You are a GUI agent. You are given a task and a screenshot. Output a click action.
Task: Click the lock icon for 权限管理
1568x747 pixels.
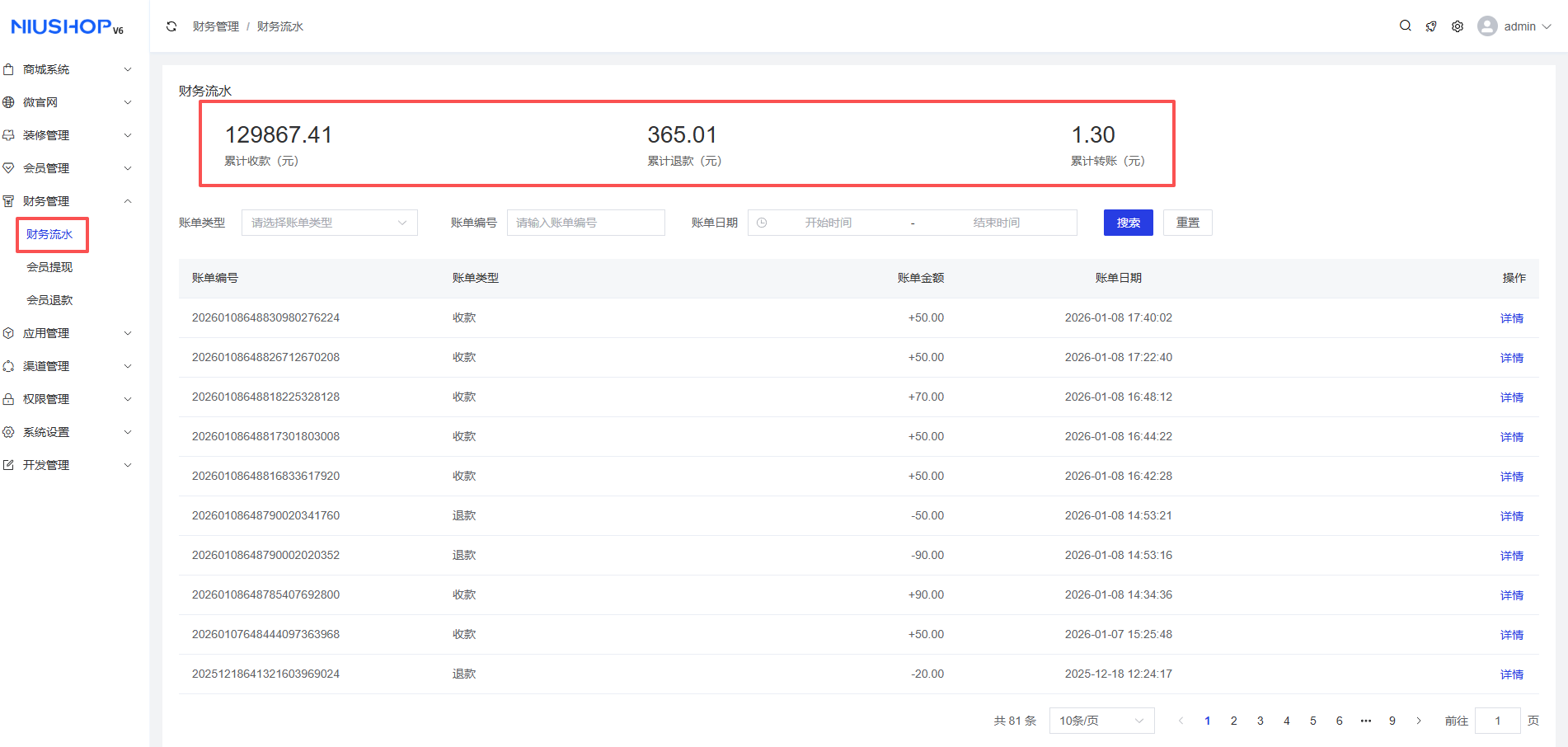coord(9,399)
